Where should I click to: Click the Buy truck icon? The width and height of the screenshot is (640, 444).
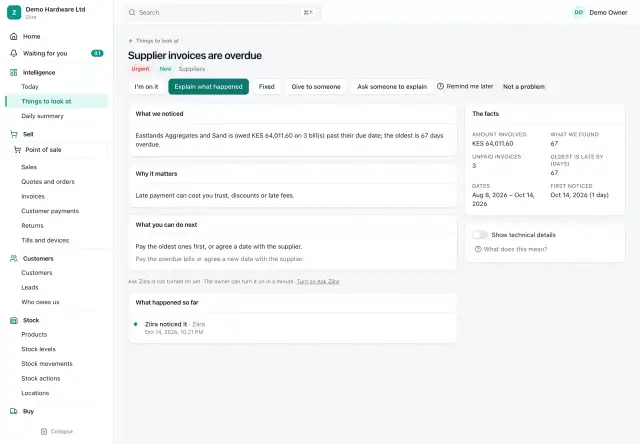pyautogui.click(x=13, y=411)
